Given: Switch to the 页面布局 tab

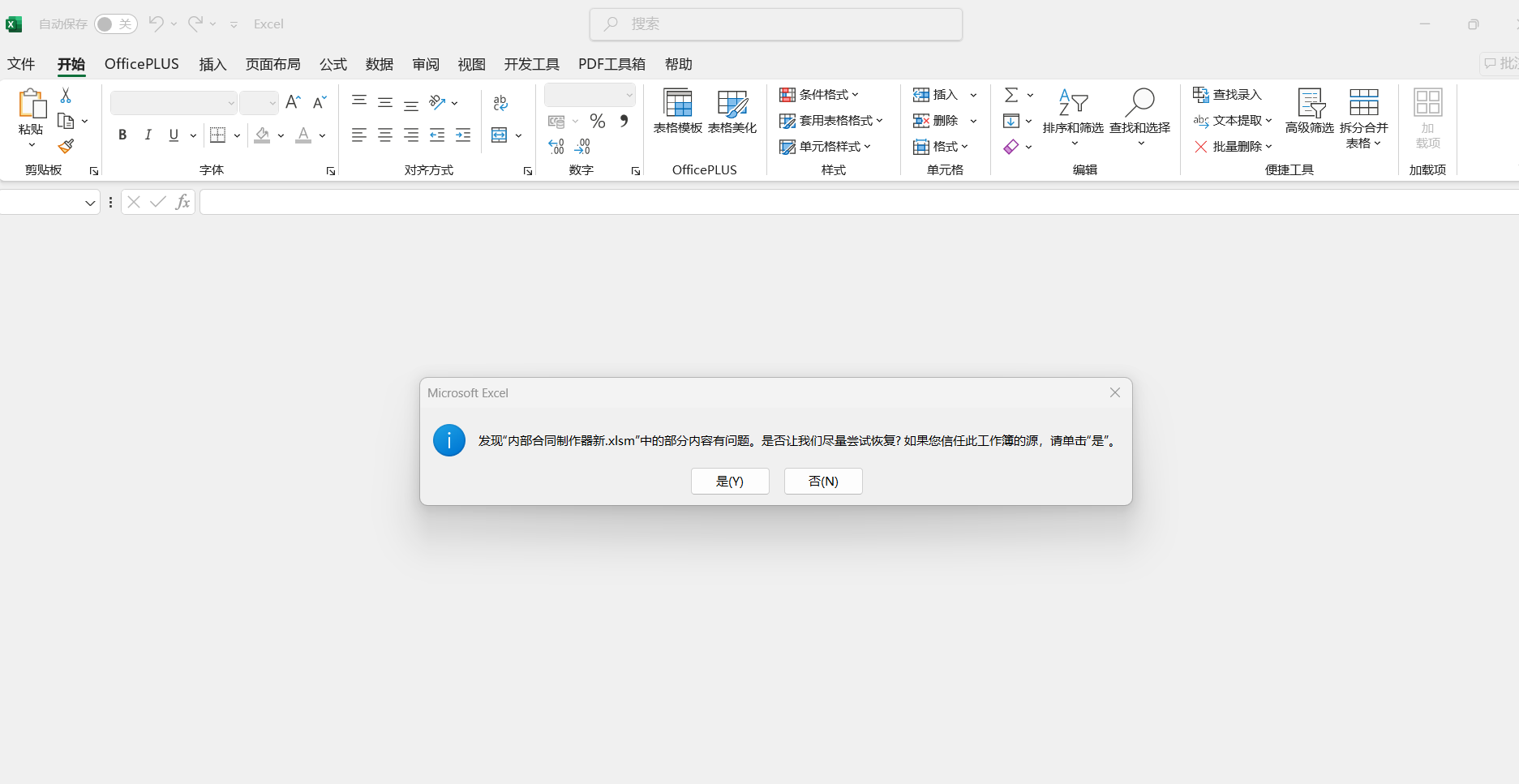Looking at the screenshot, I should pyautogui.click(x=273, y=64).
